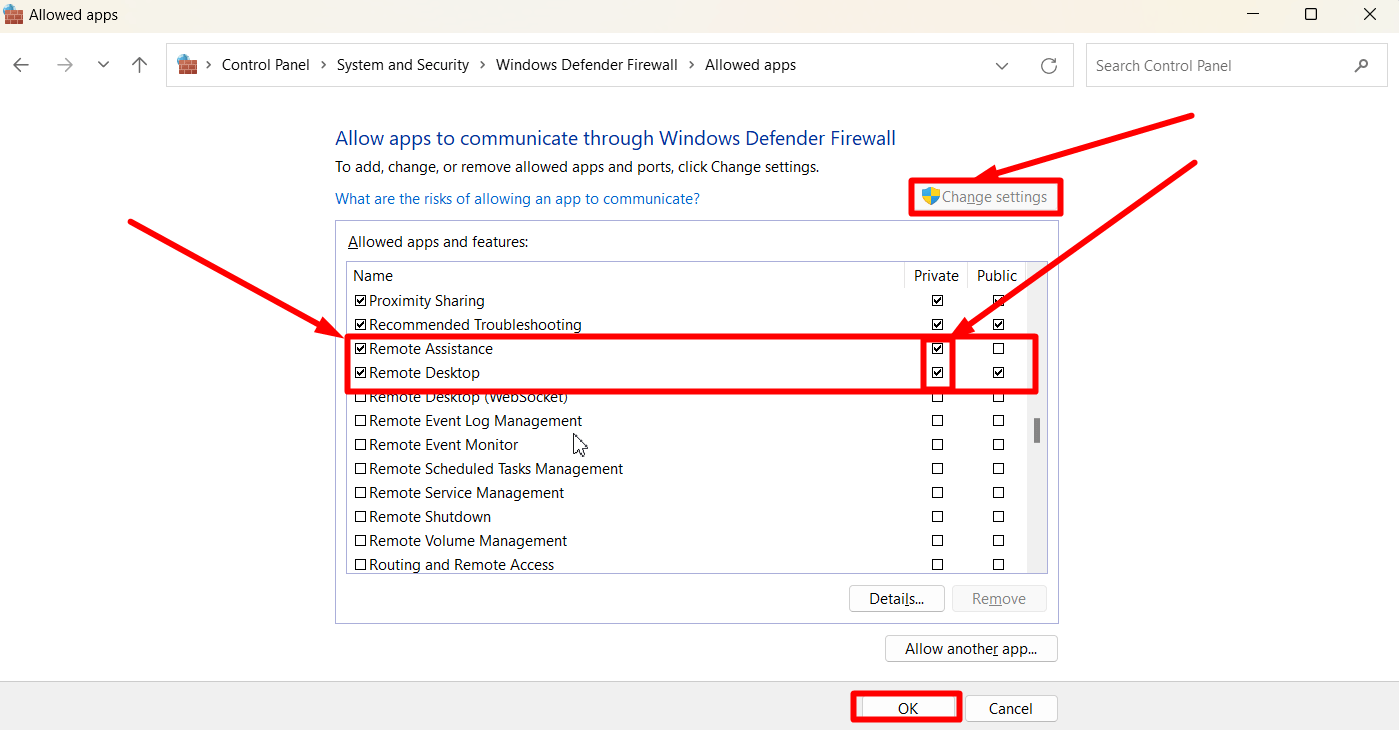Image resolution: width=1399 pixels, height=730 pixels.
Task: Click the Allow another app button
Action: [x=970, y=648]
